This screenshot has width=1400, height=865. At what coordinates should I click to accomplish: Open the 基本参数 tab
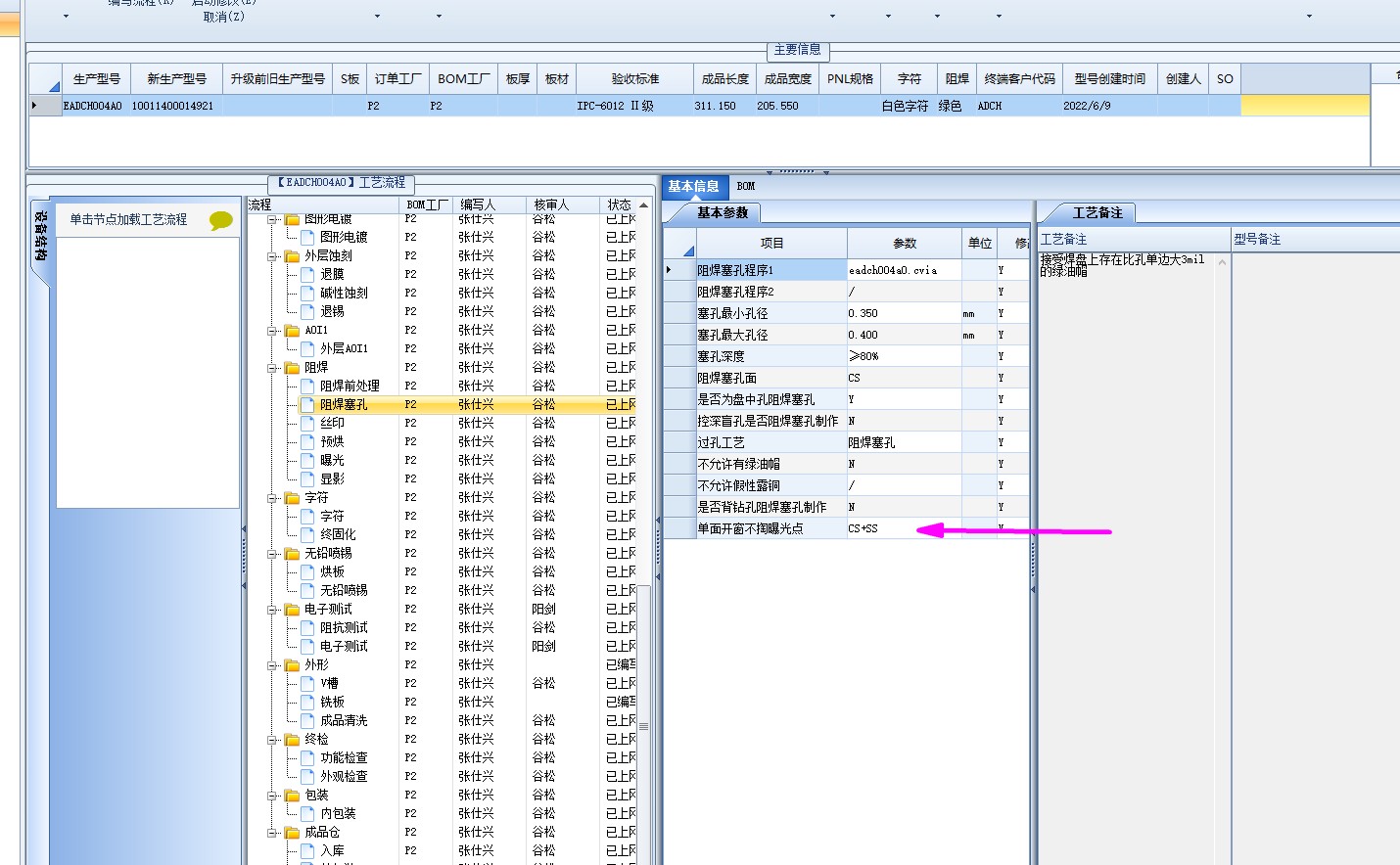click(x=723, y=212)
